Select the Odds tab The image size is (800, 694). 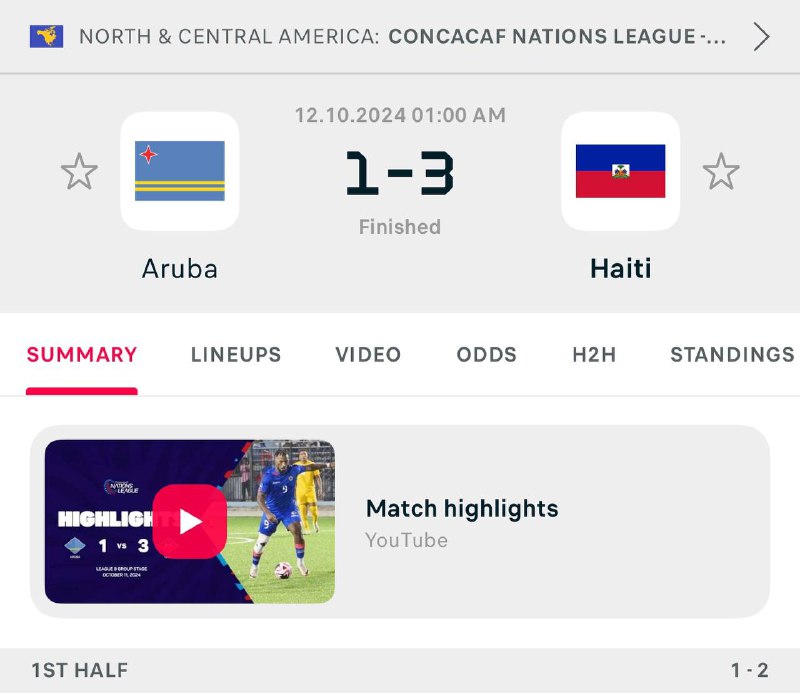[x=487, y=355]
